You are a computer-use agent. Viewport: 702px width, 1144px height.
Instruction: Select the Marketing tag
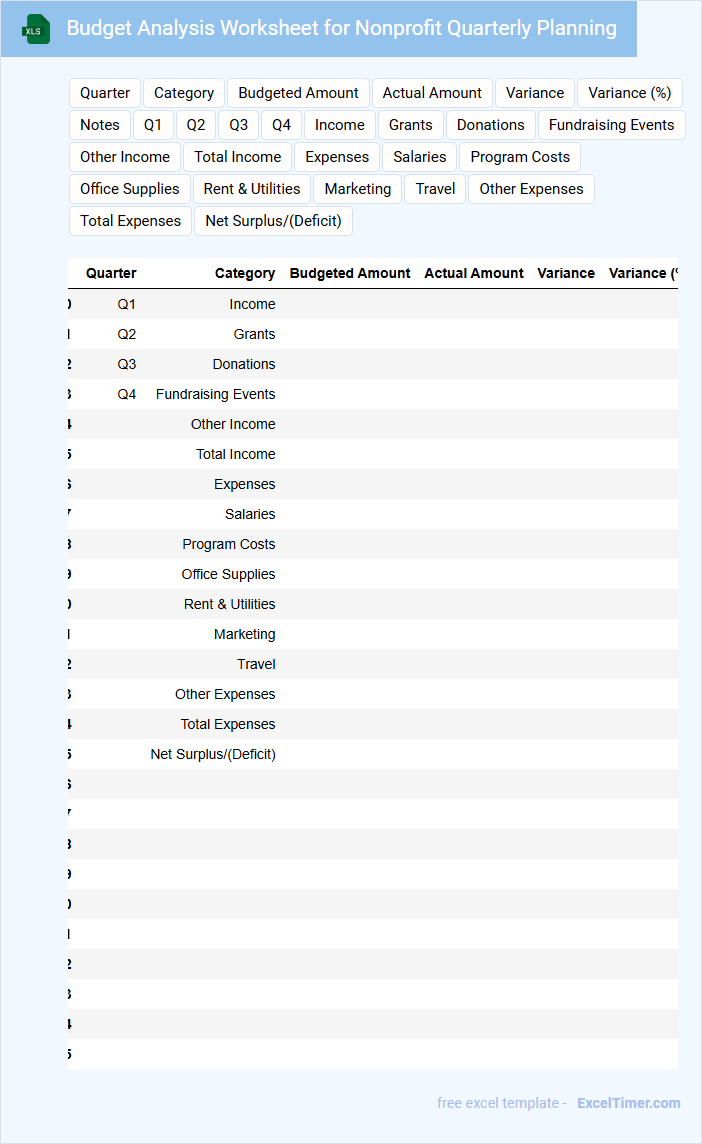click(x=358, y=189)
